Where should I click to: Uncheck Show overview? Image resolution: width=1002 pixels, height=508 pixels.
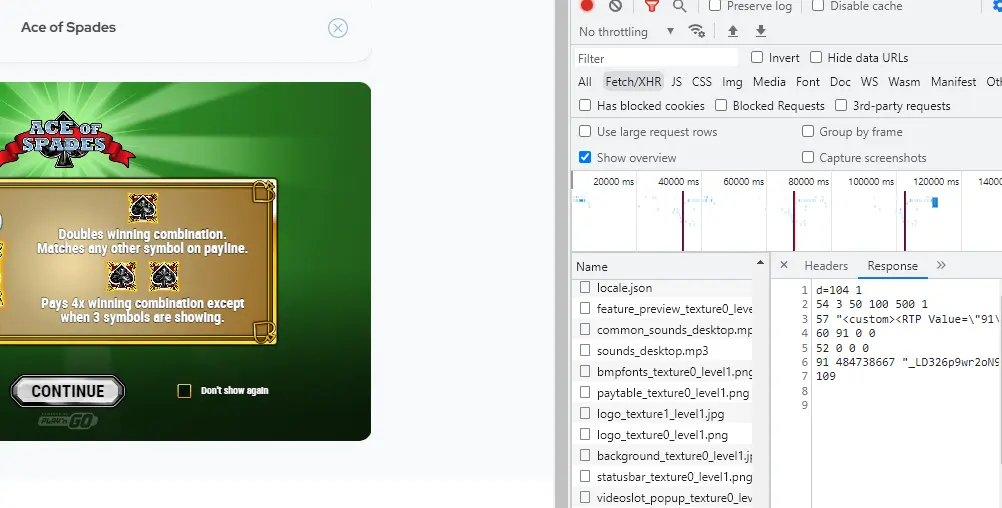tap(585, 157)
